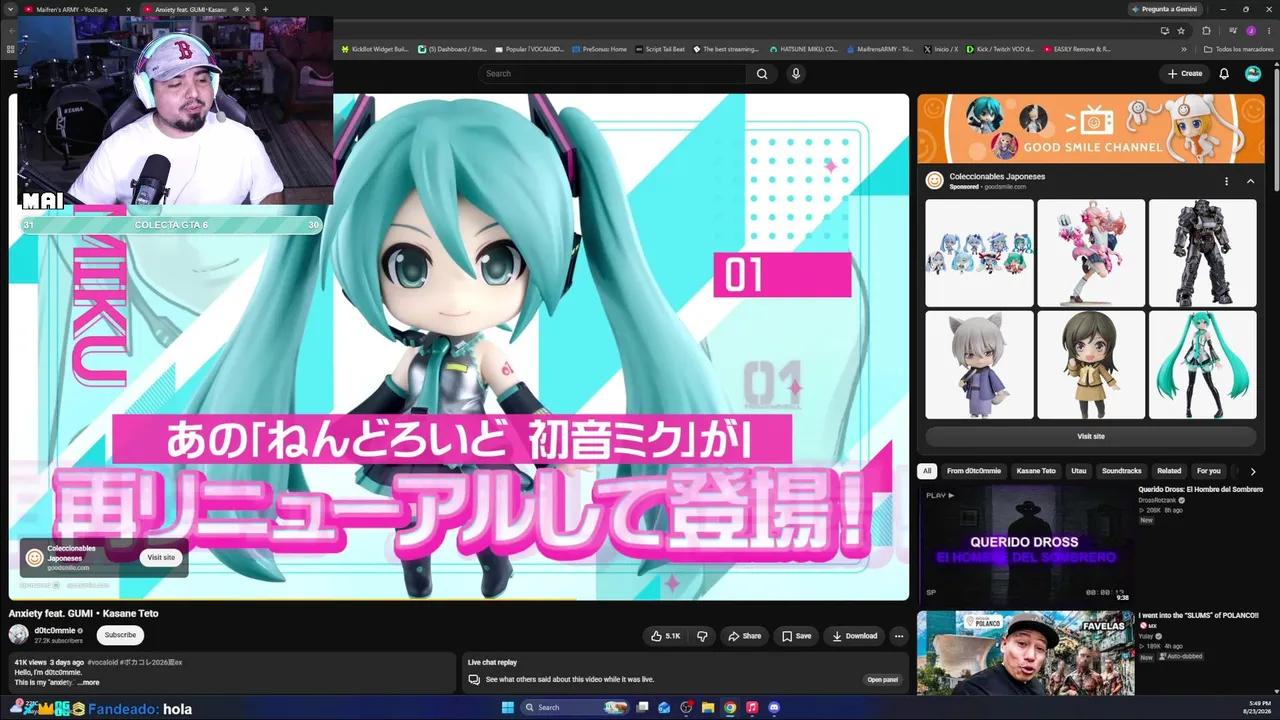Image resolution: width=1280 pixels, height=720 pixels.
Task: Open the Inicio / X bookmark
Action: [x=941, y=49]
